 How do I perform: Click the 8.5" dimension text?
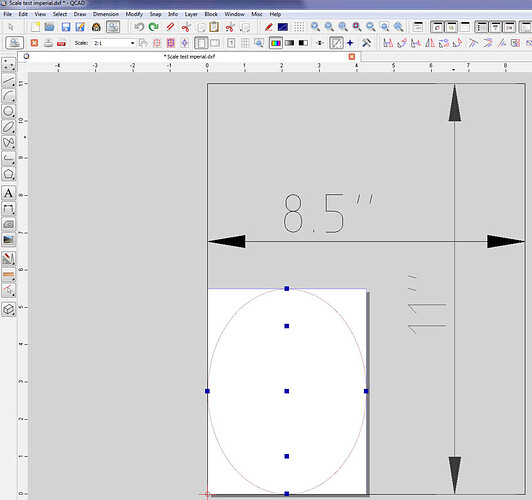click(328, 213)
